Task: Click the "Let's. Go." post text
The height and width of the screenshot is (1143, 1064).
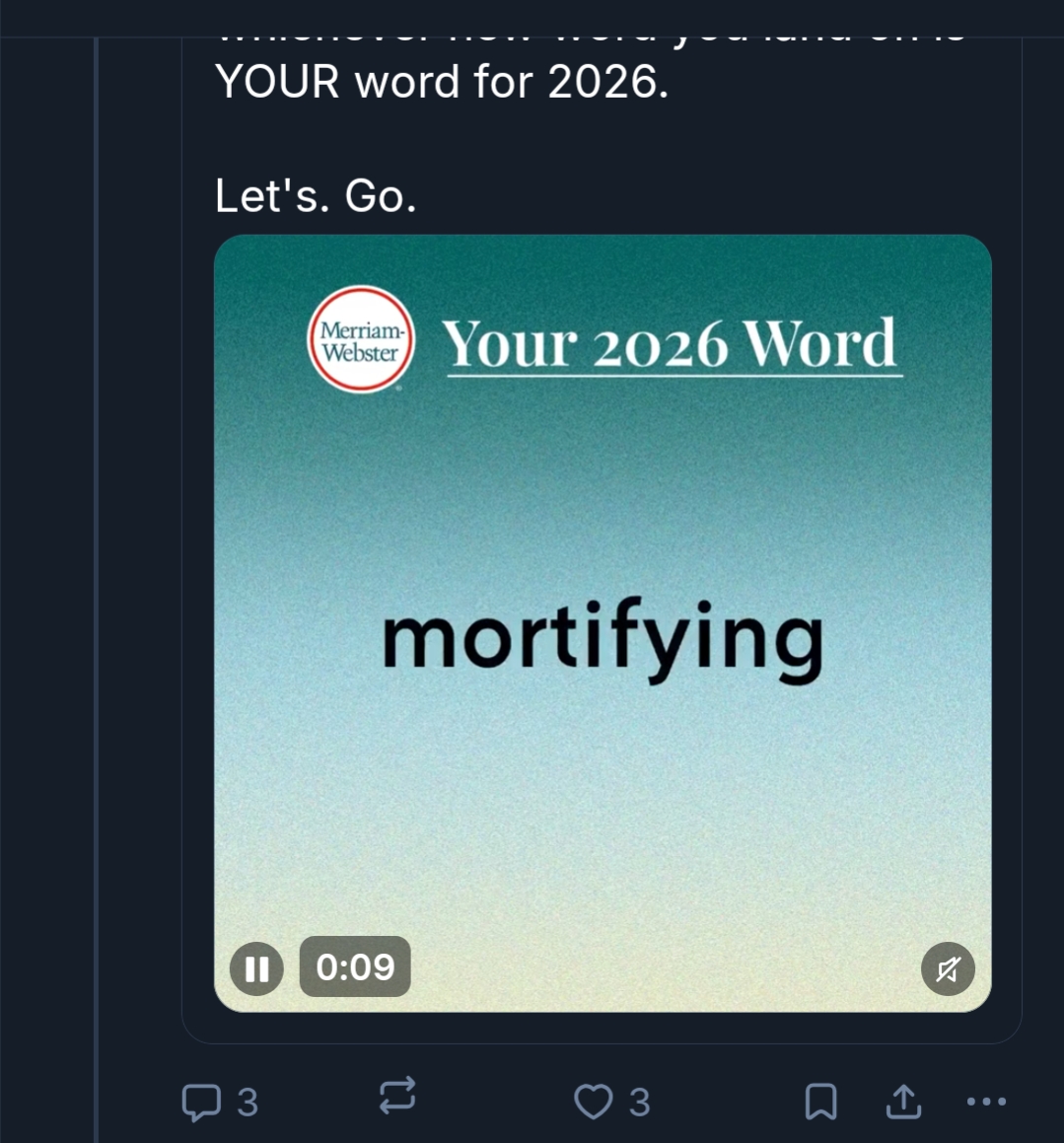Action: [x=316, y=196]
